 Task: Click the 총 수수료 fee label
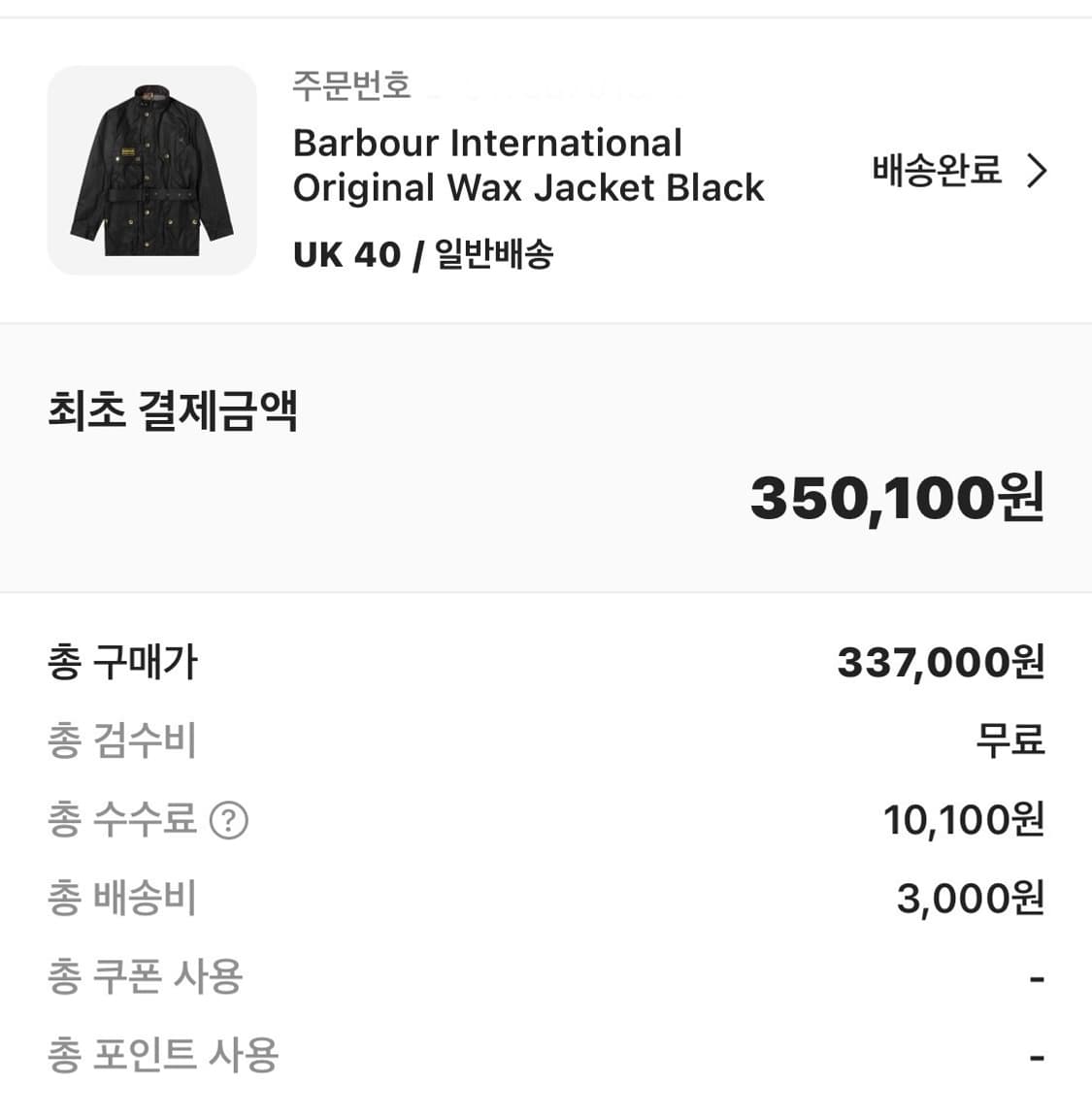122,820
